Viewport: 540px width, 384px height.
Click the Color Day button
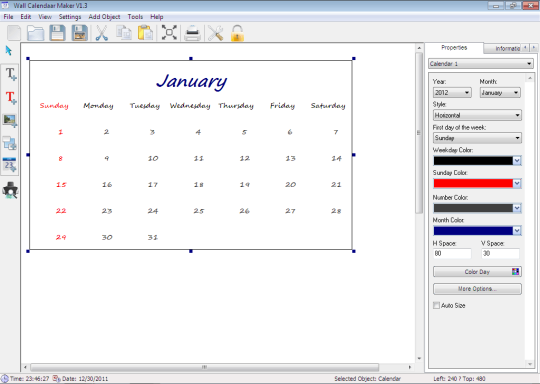click(477, 272)
